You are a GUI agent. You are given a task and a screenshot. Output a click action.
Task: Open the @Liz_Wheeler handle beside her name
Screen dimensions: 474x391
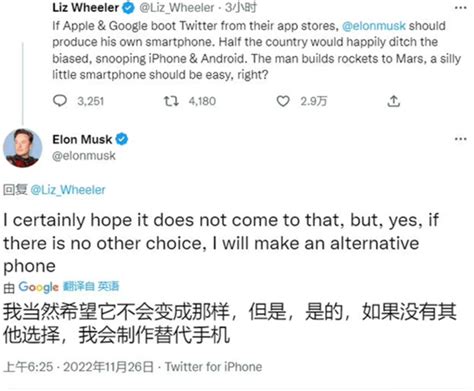(x=177, y=8)
